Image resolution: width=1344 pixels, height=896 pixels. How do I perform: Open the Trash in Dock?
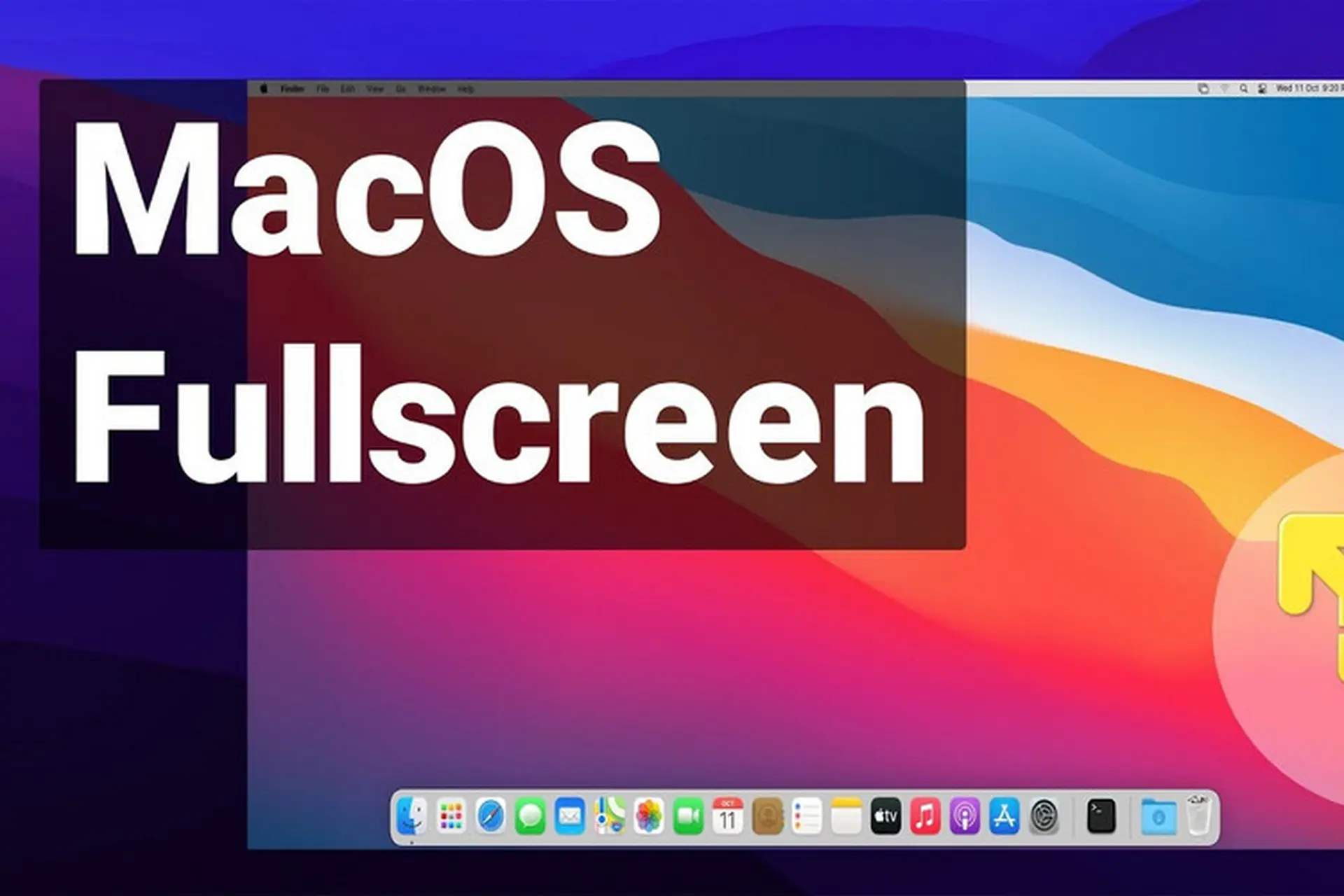click(x=1198, y=815)
